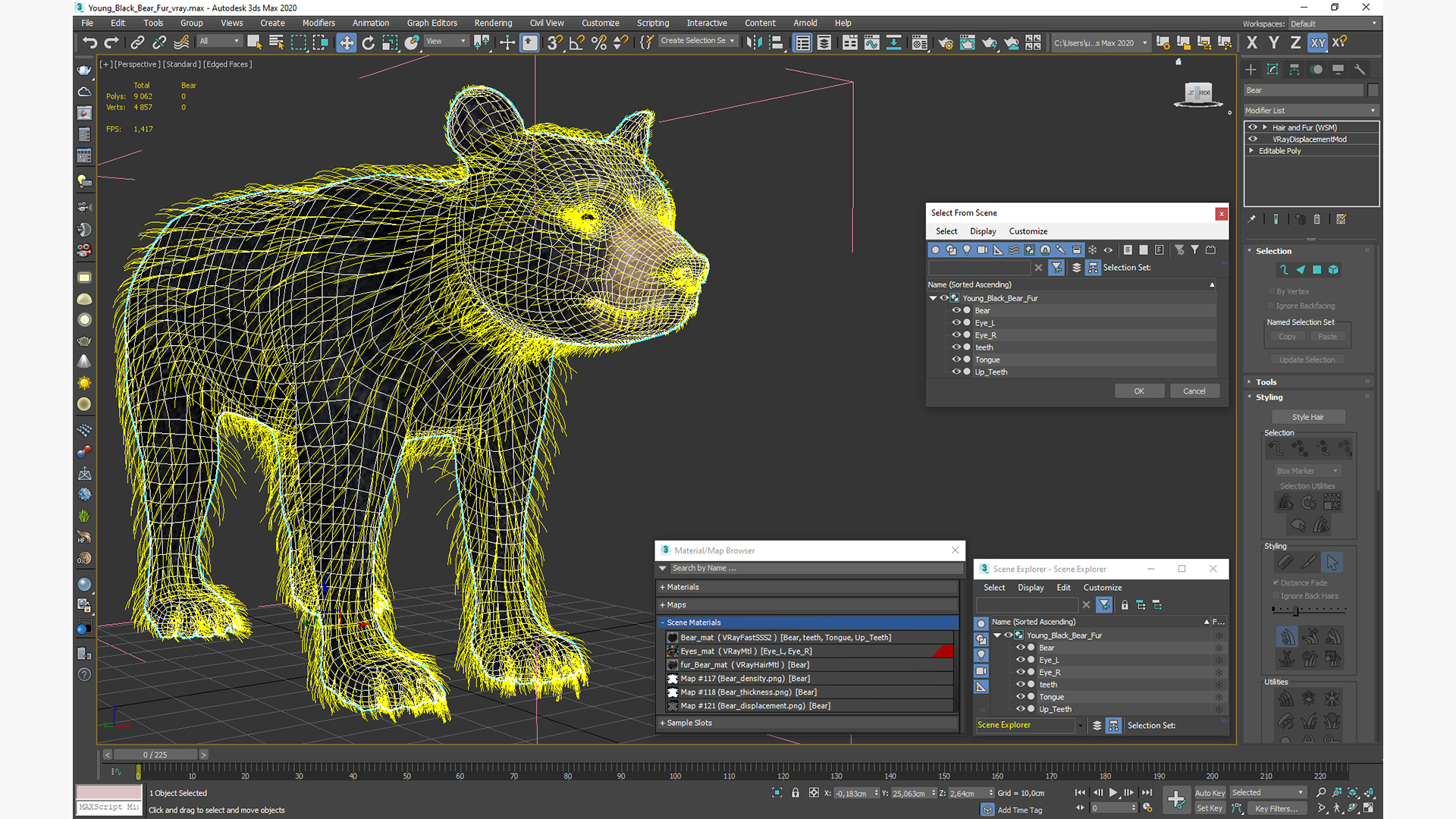The image size is (1456, 819).
Task: Activate the Select and Link tool
Action: [x=137, y=42]
